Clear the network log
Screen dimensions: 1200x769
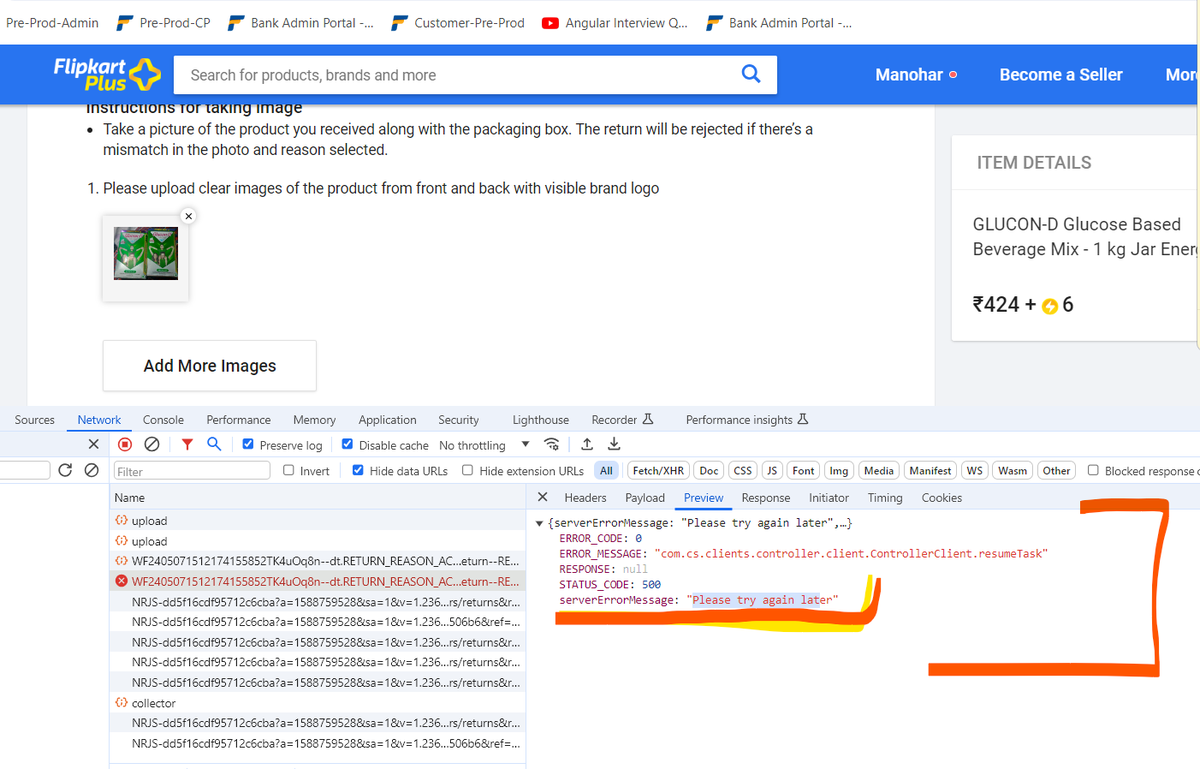click(x=152, y=445)
